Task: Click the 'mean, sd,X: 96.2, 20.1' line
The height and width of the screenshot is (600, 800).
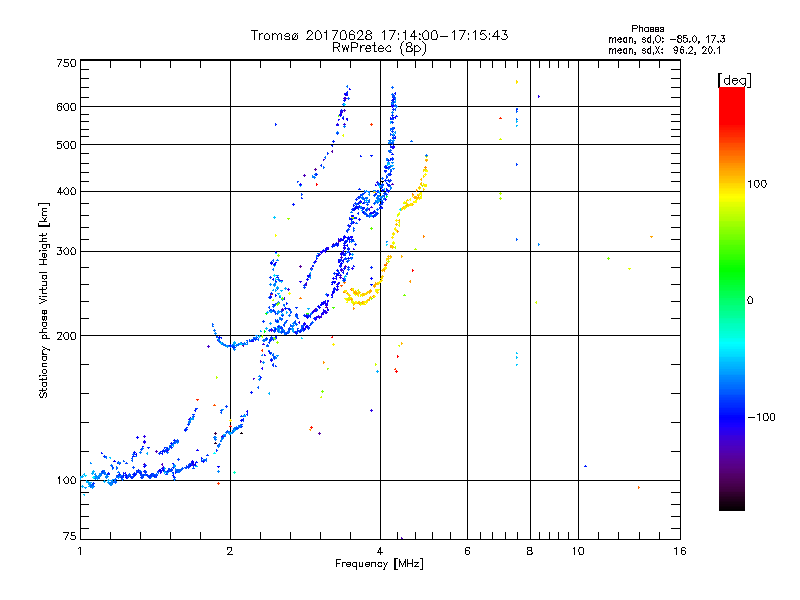Action: (x=664, y=50)
